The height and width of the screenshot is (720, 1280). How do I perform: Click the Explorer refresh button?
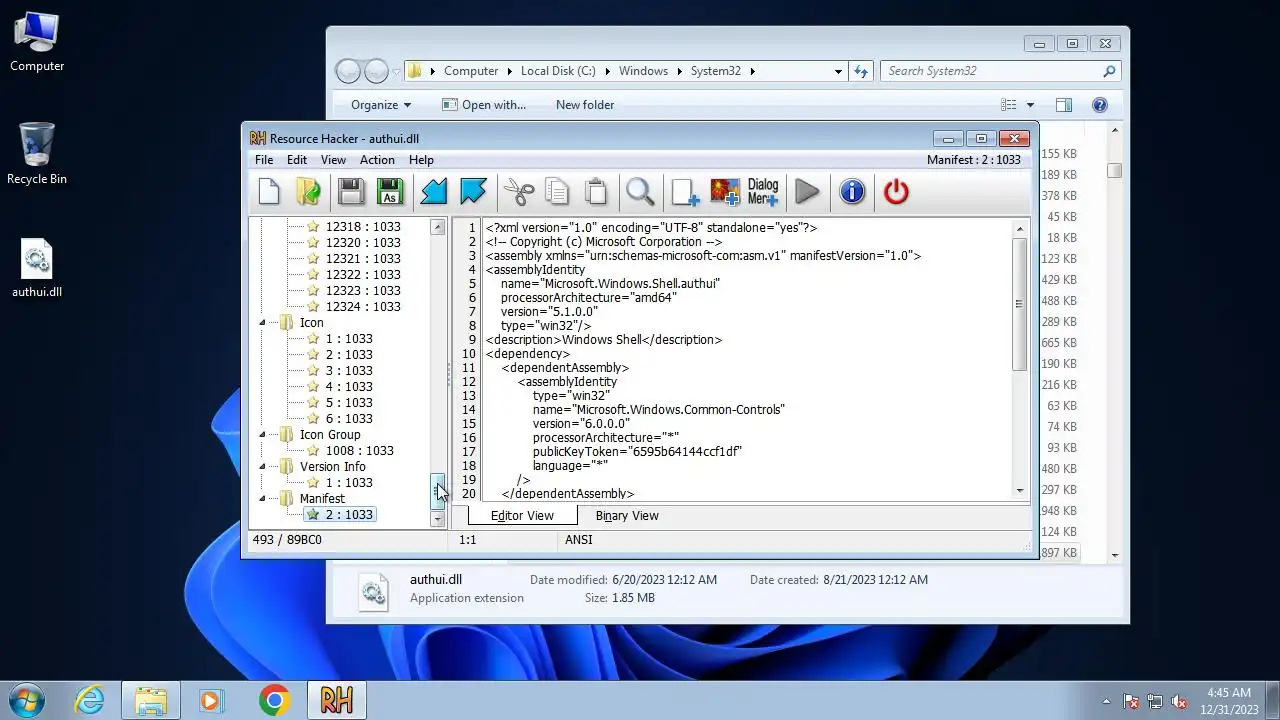point(861,71)
